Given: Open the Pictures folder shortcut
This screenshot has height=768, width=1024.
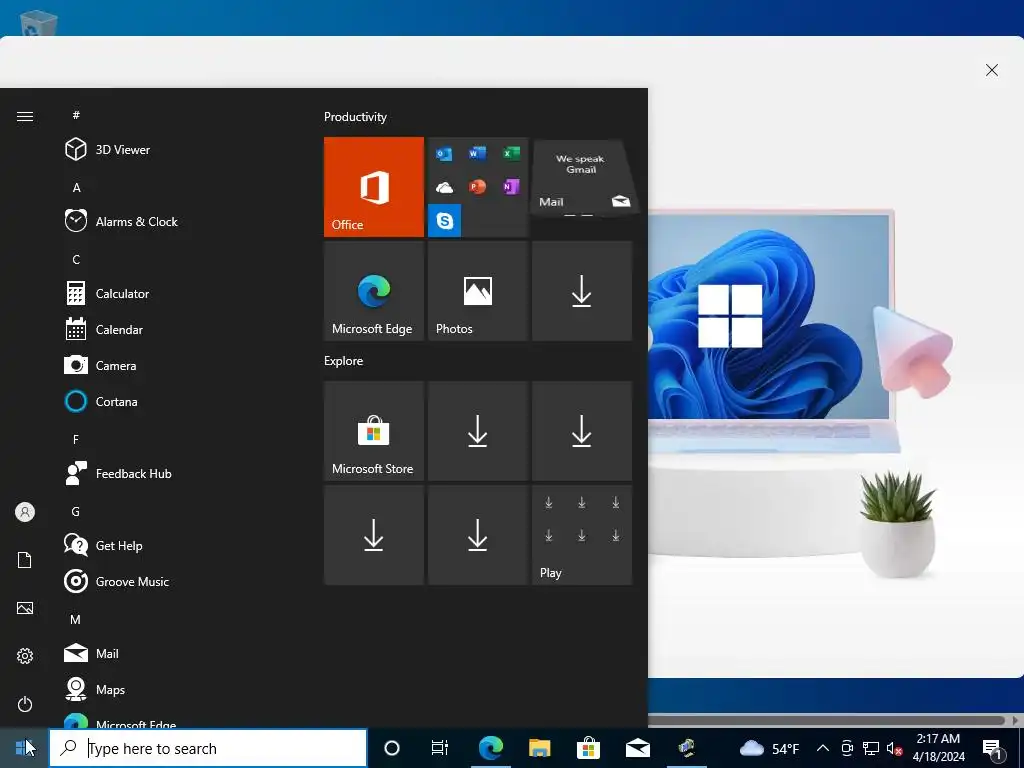Looking at the screenshot, I should [25, 608].
